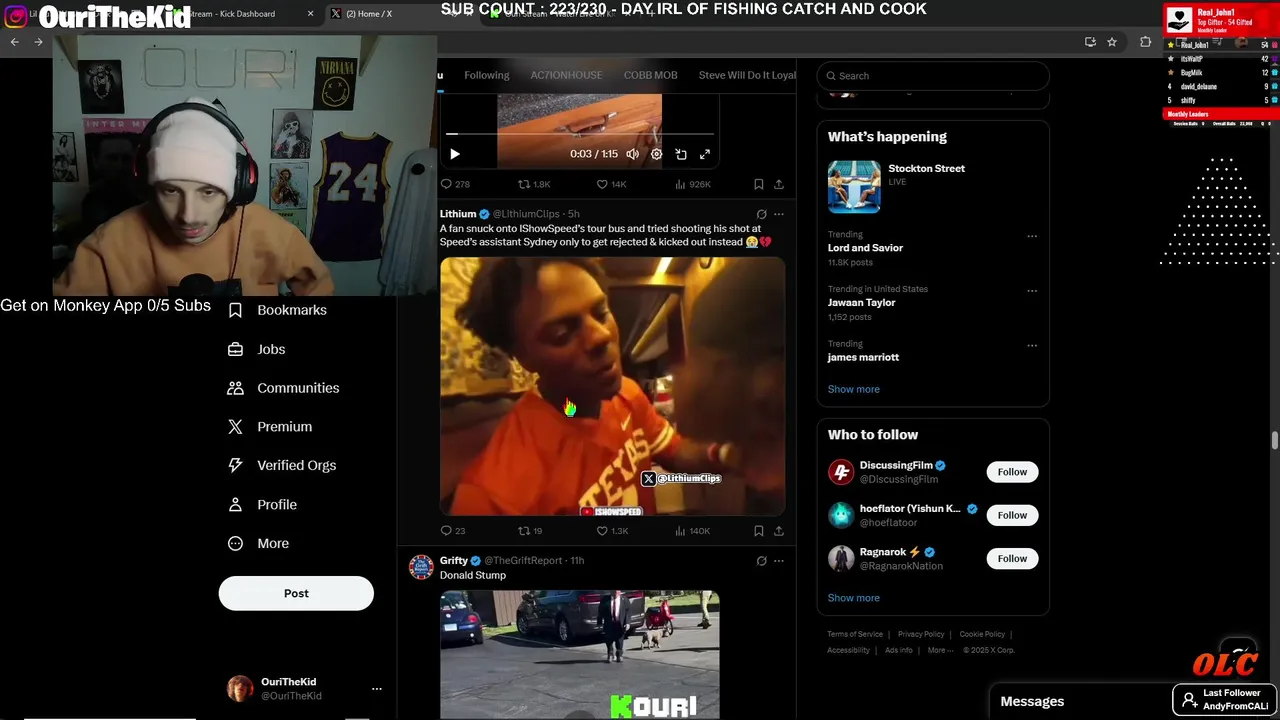Open Bookmarks in the sidebar
This screenshot has height=720, width=1280.
click(x=277, y=310)
